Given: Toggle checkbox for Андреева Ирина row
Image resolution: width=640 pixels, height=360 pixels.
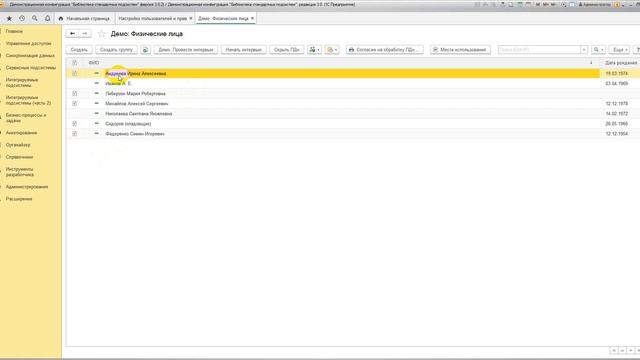Looking at the screenshot, I should click(x=74, y=73).
